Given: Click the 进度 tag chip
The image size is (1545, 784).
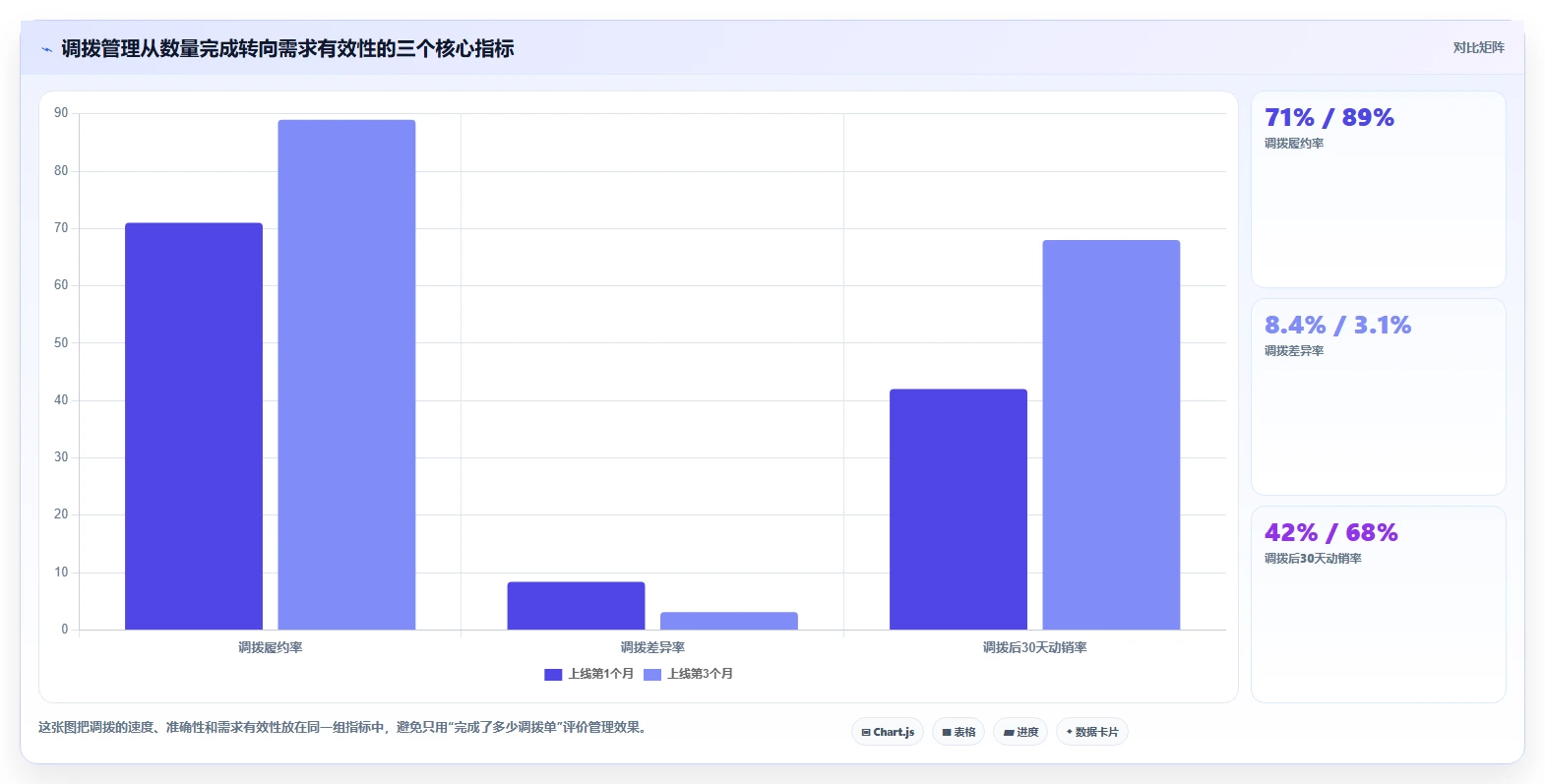Looking at the screenshot, I should 1020,732.
